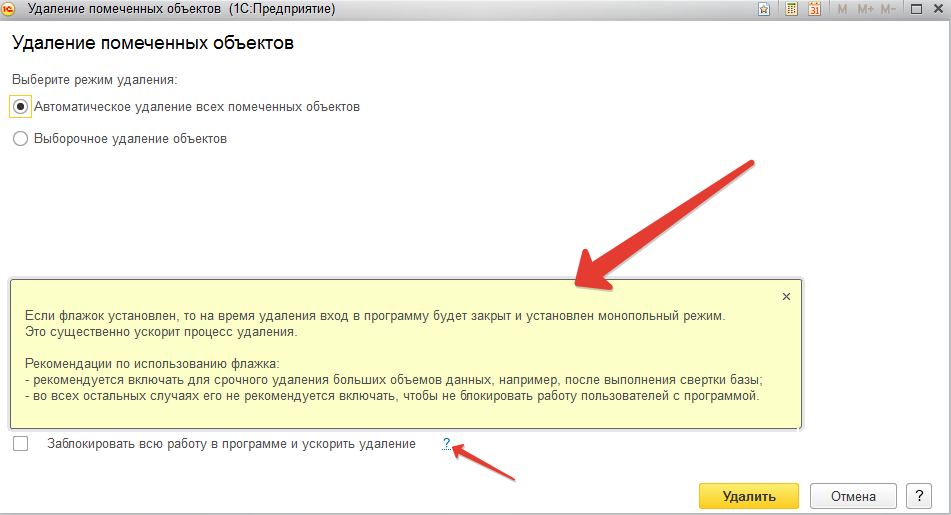Viewport: 951px width, 515px height.
Task: Close the yellow hint tooltip
Action: (786, 297)
